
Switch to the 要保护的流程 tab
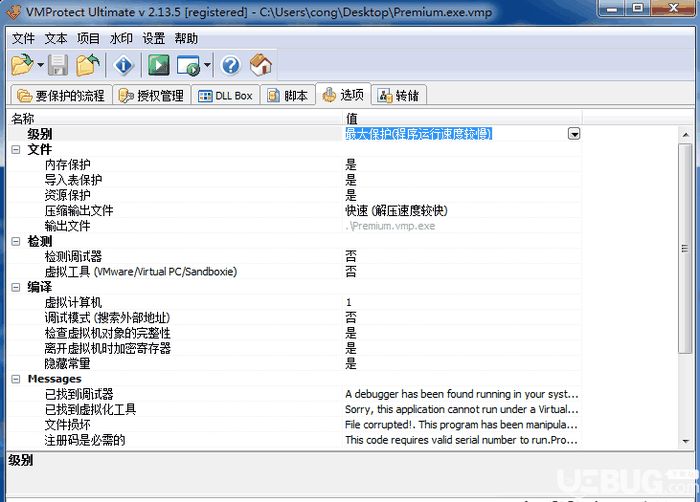61,95
